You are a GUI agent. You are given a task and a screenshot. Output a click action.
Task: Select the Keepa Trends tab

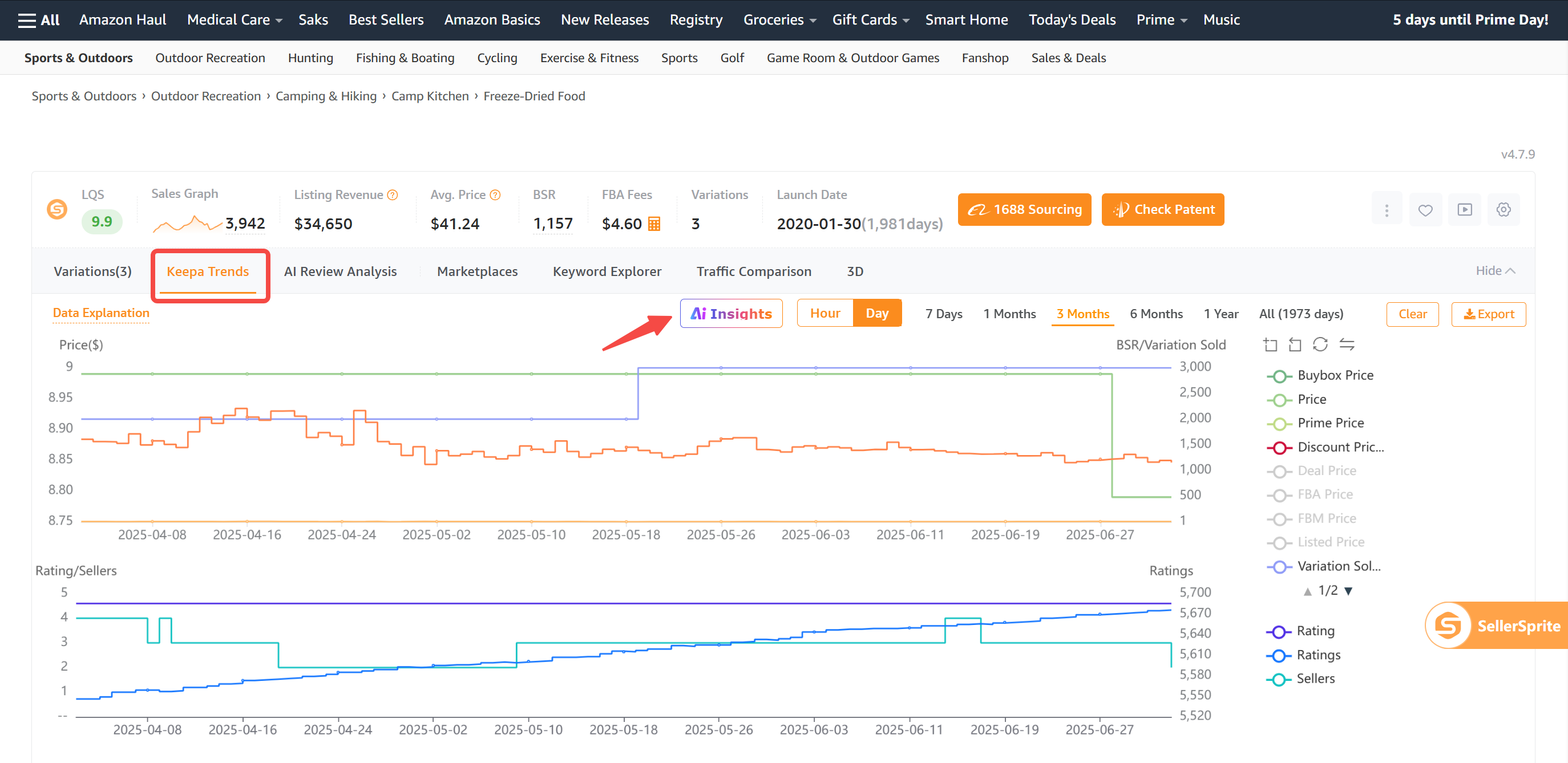tap(208, 271)
